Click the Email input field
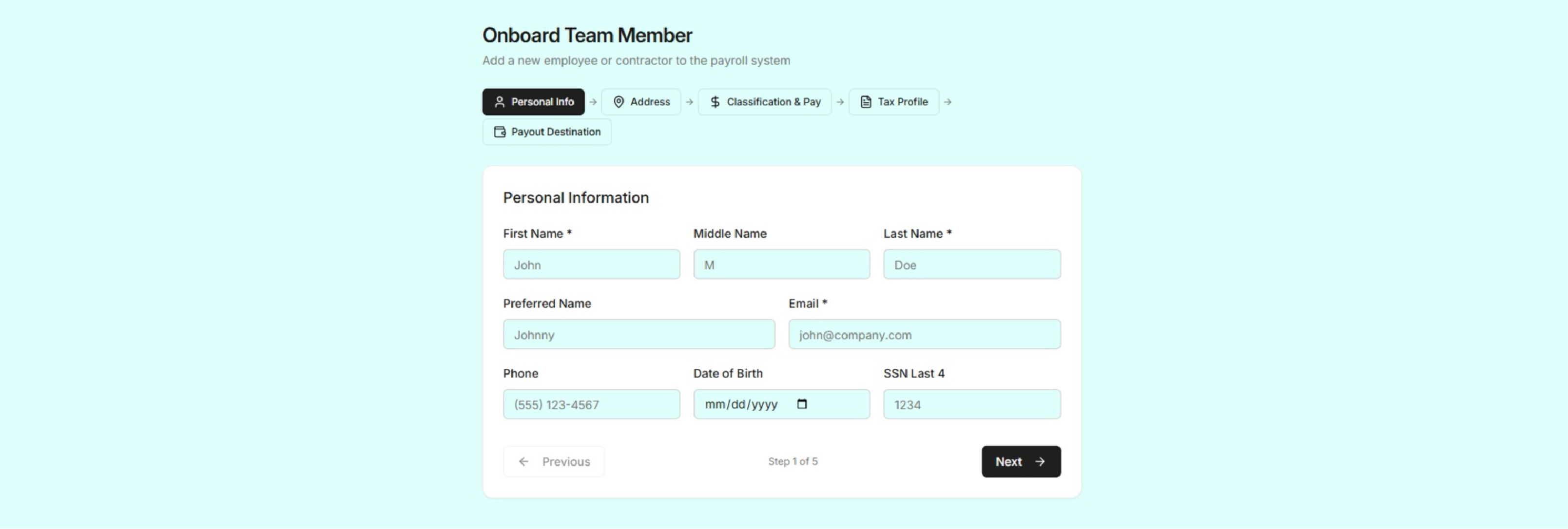This screenshot has height=529, width=1568. click(x=924, y=335)
